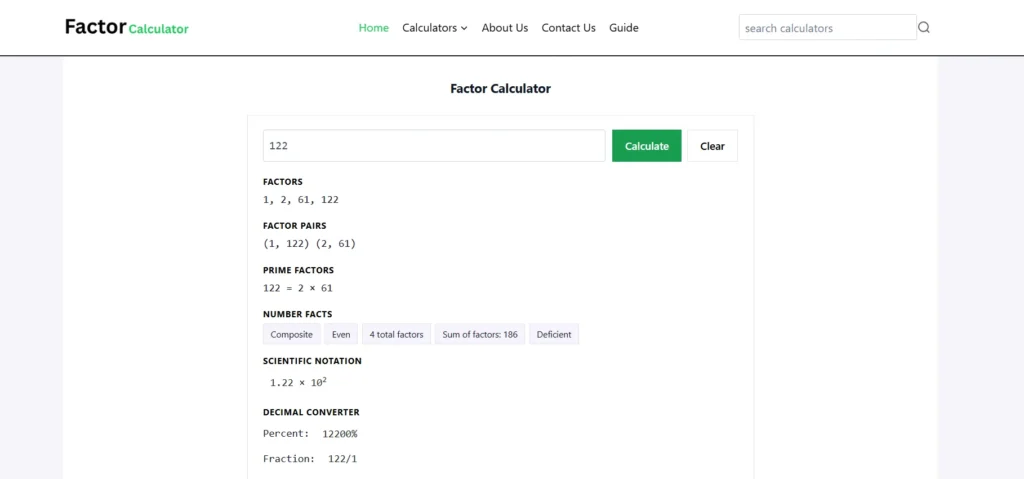
Task: Select the Even number fact tag
Action: point(341,334)
